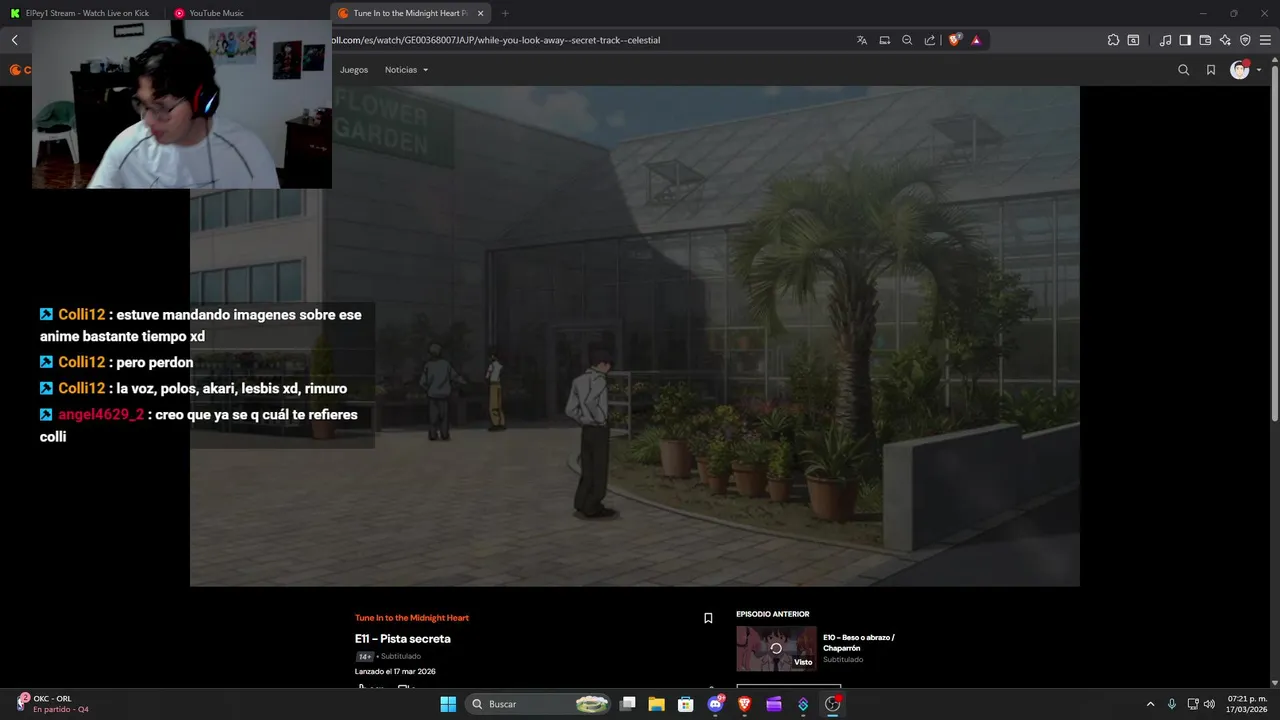This screenshot has height=720, width=1280.
Task: Click the address bar URL
Action: pyautogui.click(x=496, y=40)
